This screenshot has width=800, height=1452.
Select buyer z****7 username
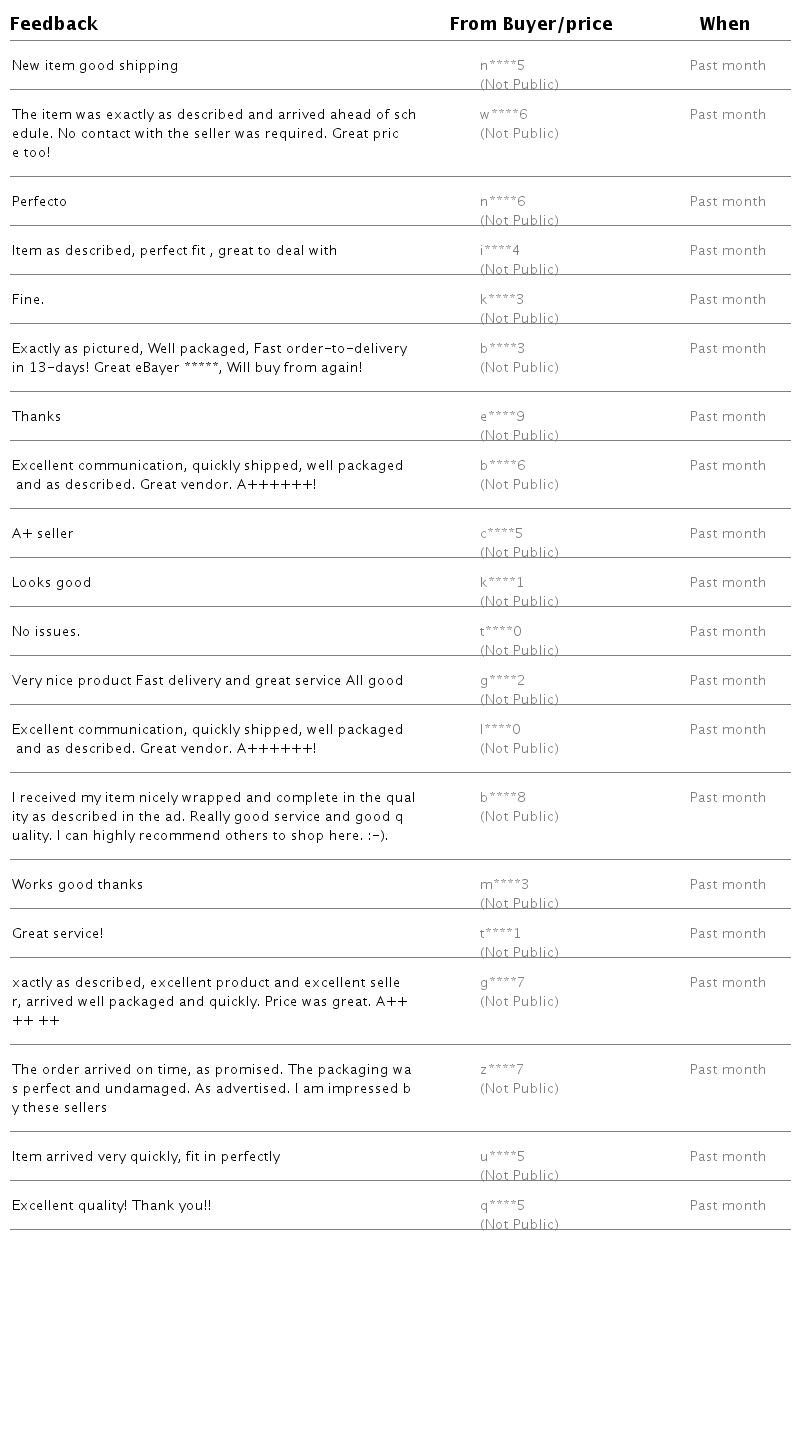tap(501, 1070)
